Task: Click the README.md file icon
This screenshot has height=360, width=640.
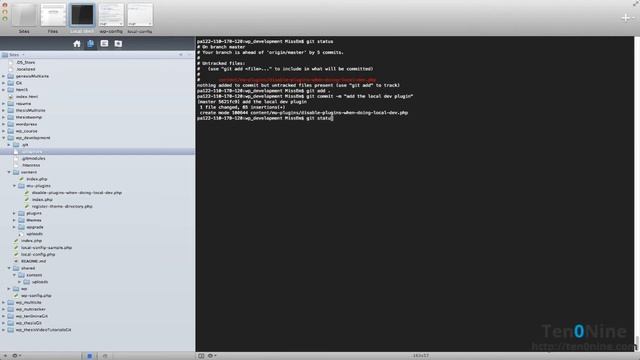Action: pyautogui.click(x=16, y=261)
